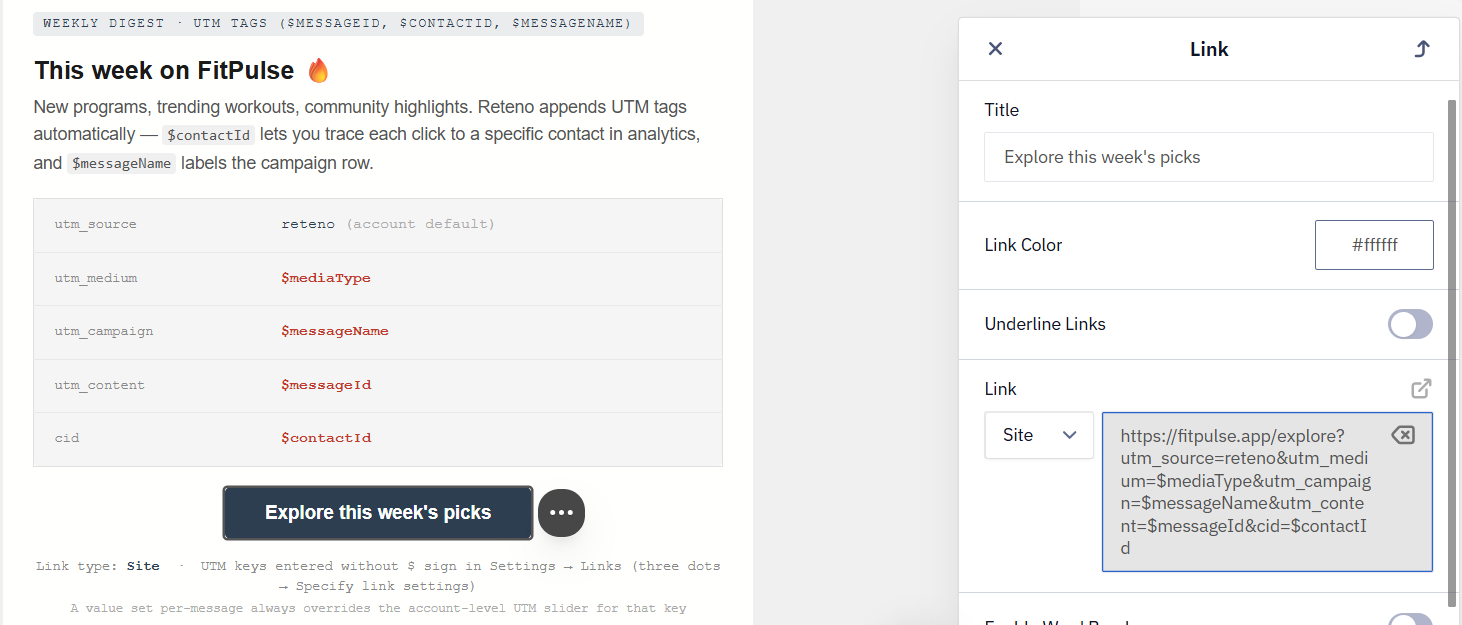This screenshot has width=1462, height=625.
Task: Click the $messageName code tag in the paragraph
Action: click(121, 163)
